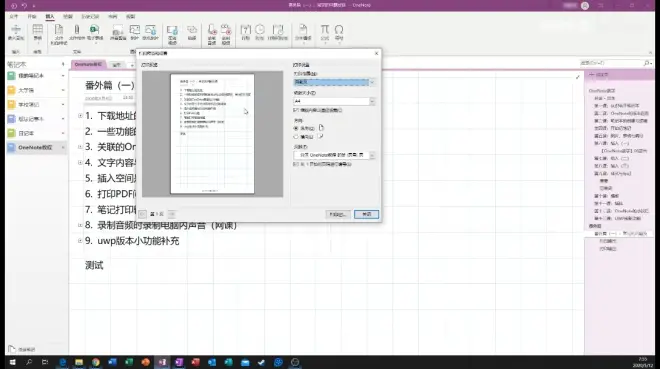
Task: Toggle the scale content to paper width checkbox
Action: tap(296, 110)
